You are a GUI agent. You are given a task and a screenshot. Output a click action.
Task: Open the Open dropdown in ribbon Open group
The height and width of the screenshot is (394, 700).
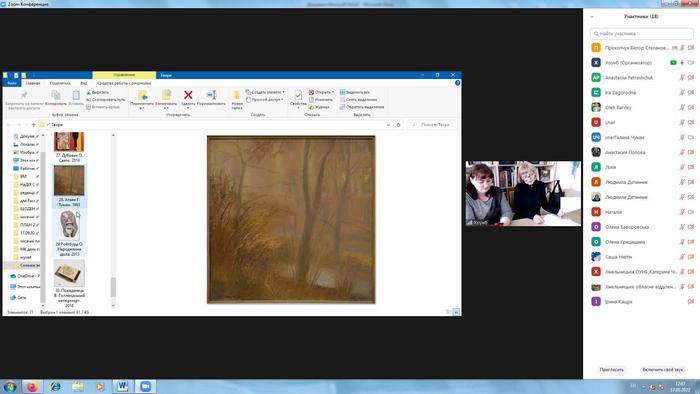321,92
